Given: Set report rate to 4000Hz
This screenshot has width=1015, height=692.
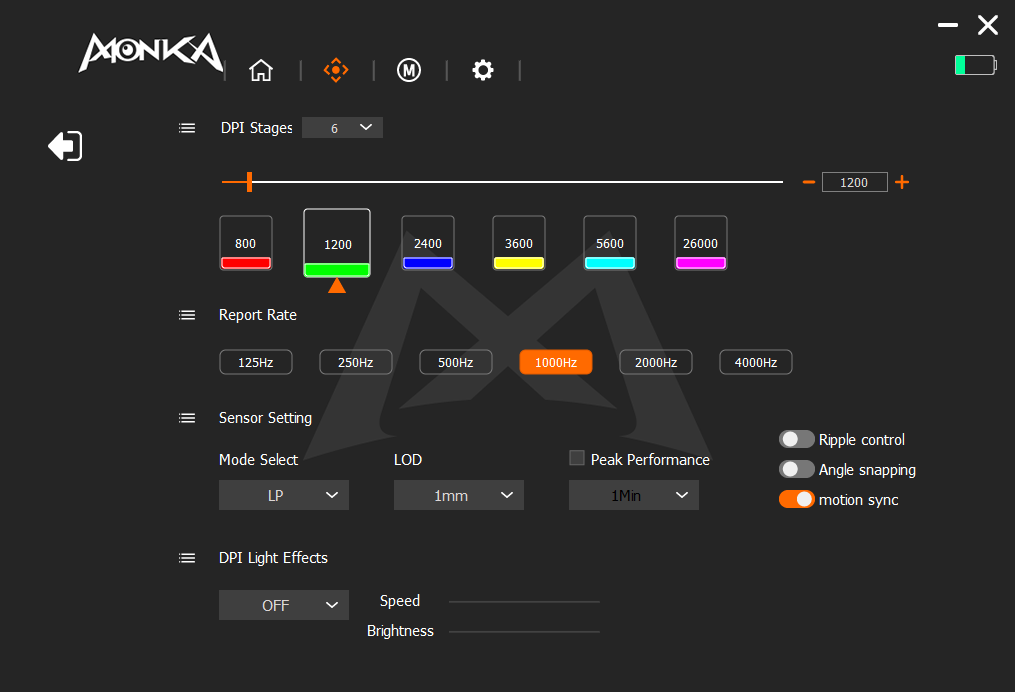Looking at the screenshot, I should click(756, 362).
